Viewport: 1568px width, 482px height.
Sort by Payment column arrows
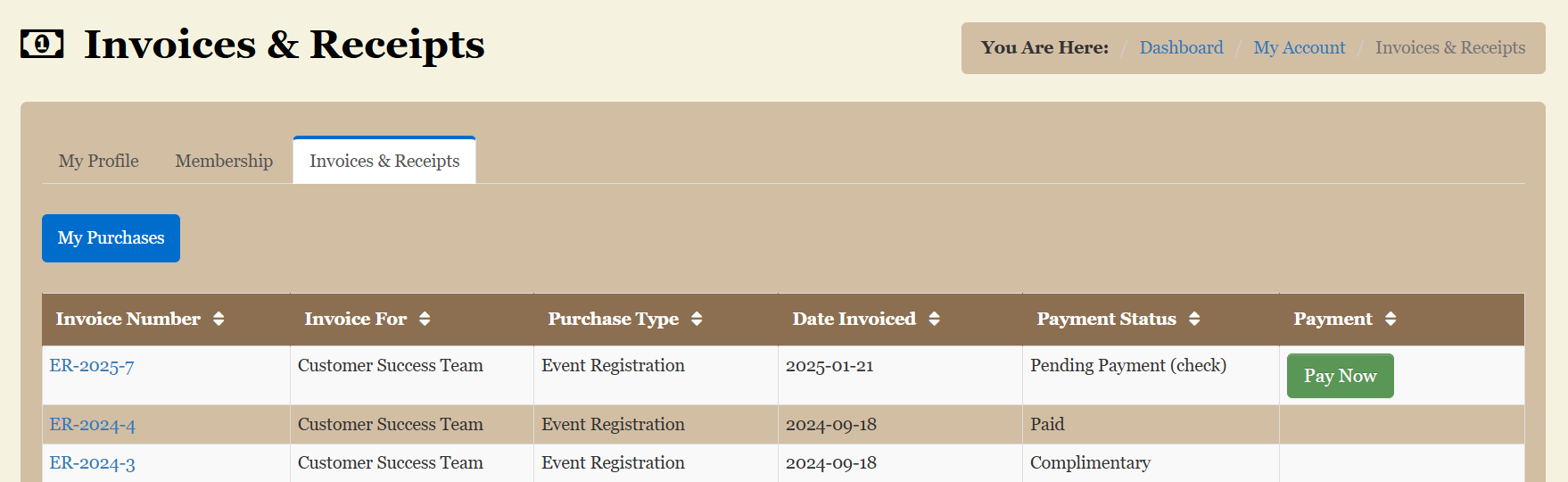tap(1391, 319)
